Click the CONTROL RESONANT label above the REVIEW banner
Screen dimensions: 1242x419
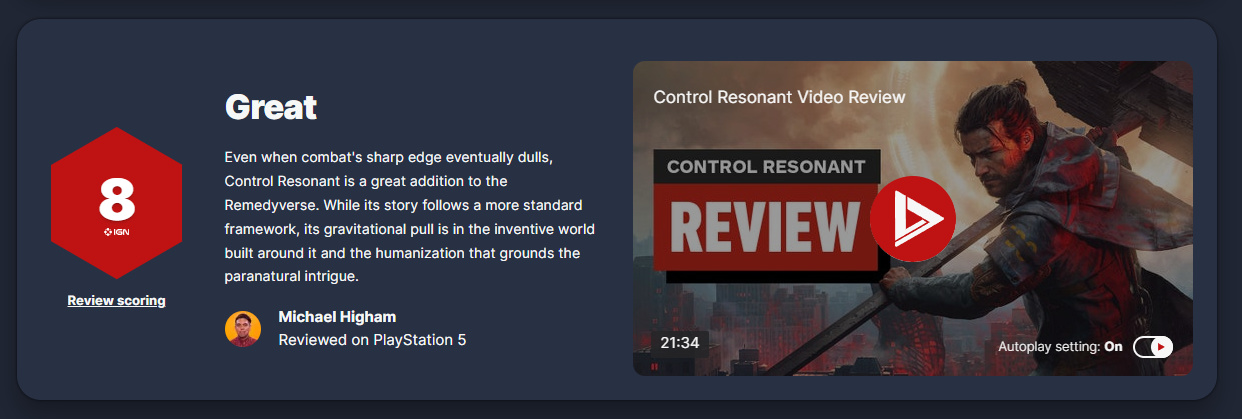766,166
